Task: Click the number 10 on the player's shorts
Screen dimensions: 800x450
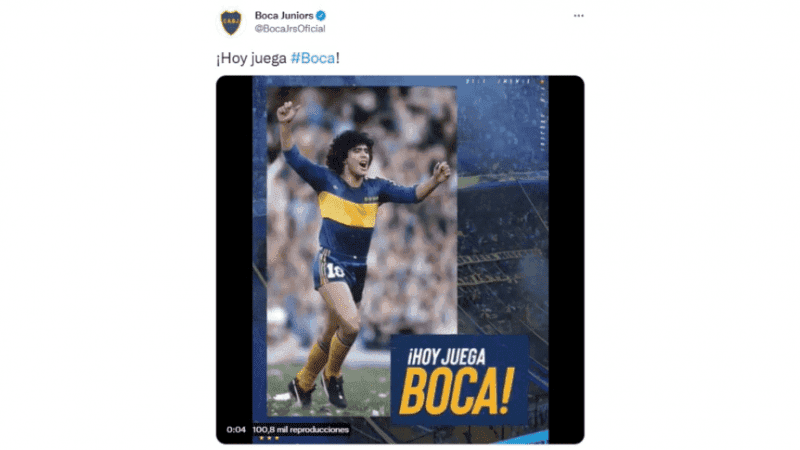Action: click(335, 271)
